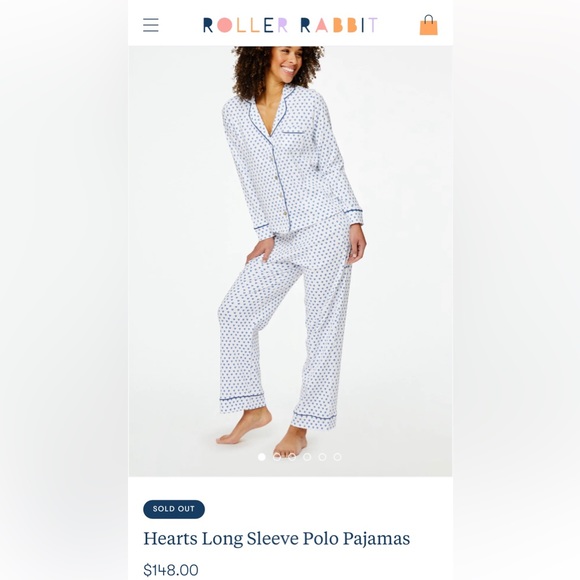Go to the last carousel dot
This screenshot has height=580, width=580.
pyautogui.click(x=337, y=457)
